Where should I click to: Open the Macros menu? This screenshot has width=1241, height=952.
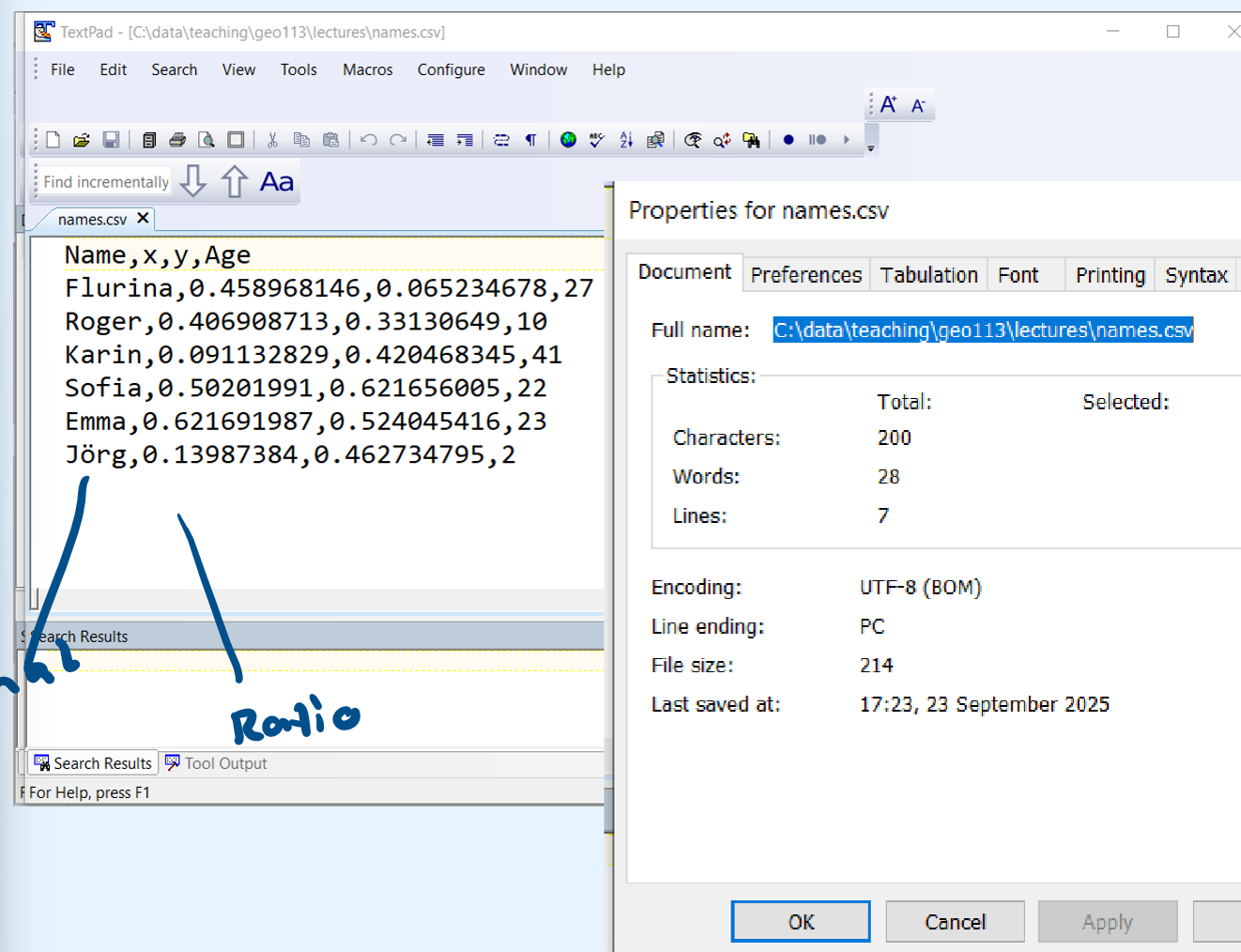pyautogui.click(x=368, y=69)
